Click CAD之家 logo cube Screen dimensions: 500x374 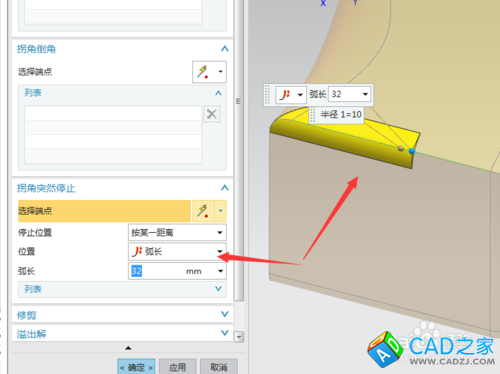coord(385,349)
